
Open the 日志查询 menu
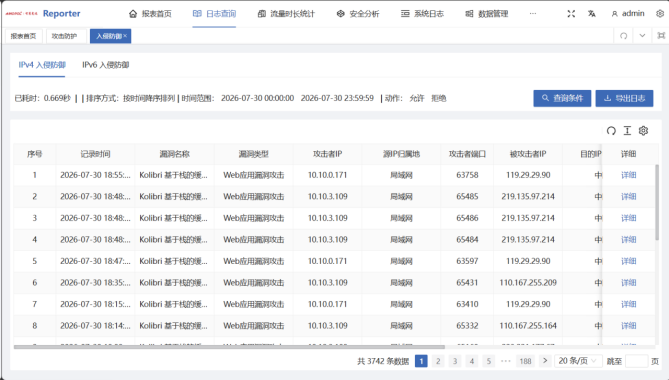(214, 14)
